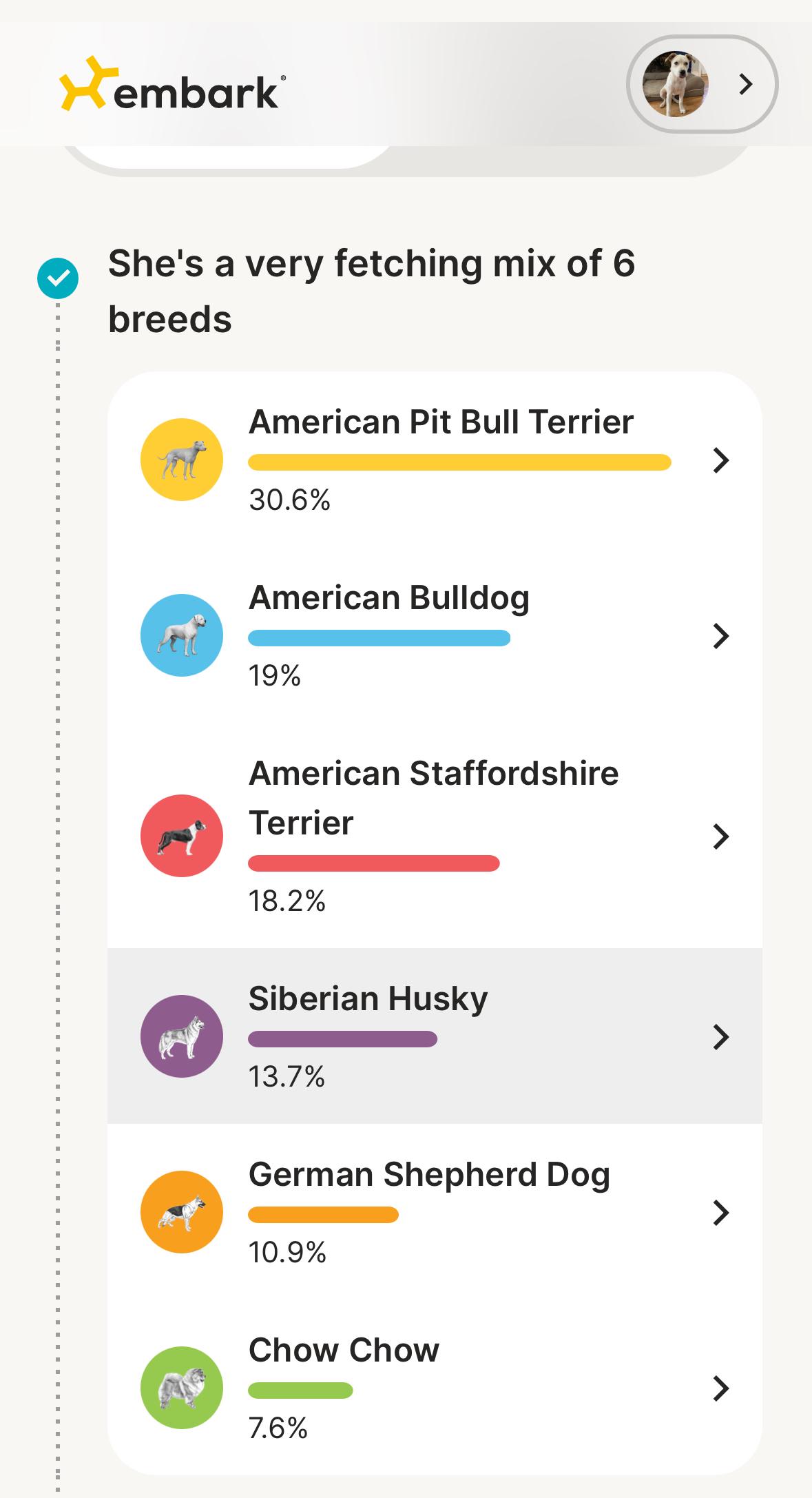Open the dog profile photo thumbnail
Image resolution: width=812 pixels, height=1498 pixels.
pyautogui.click(x=675, y=84)
